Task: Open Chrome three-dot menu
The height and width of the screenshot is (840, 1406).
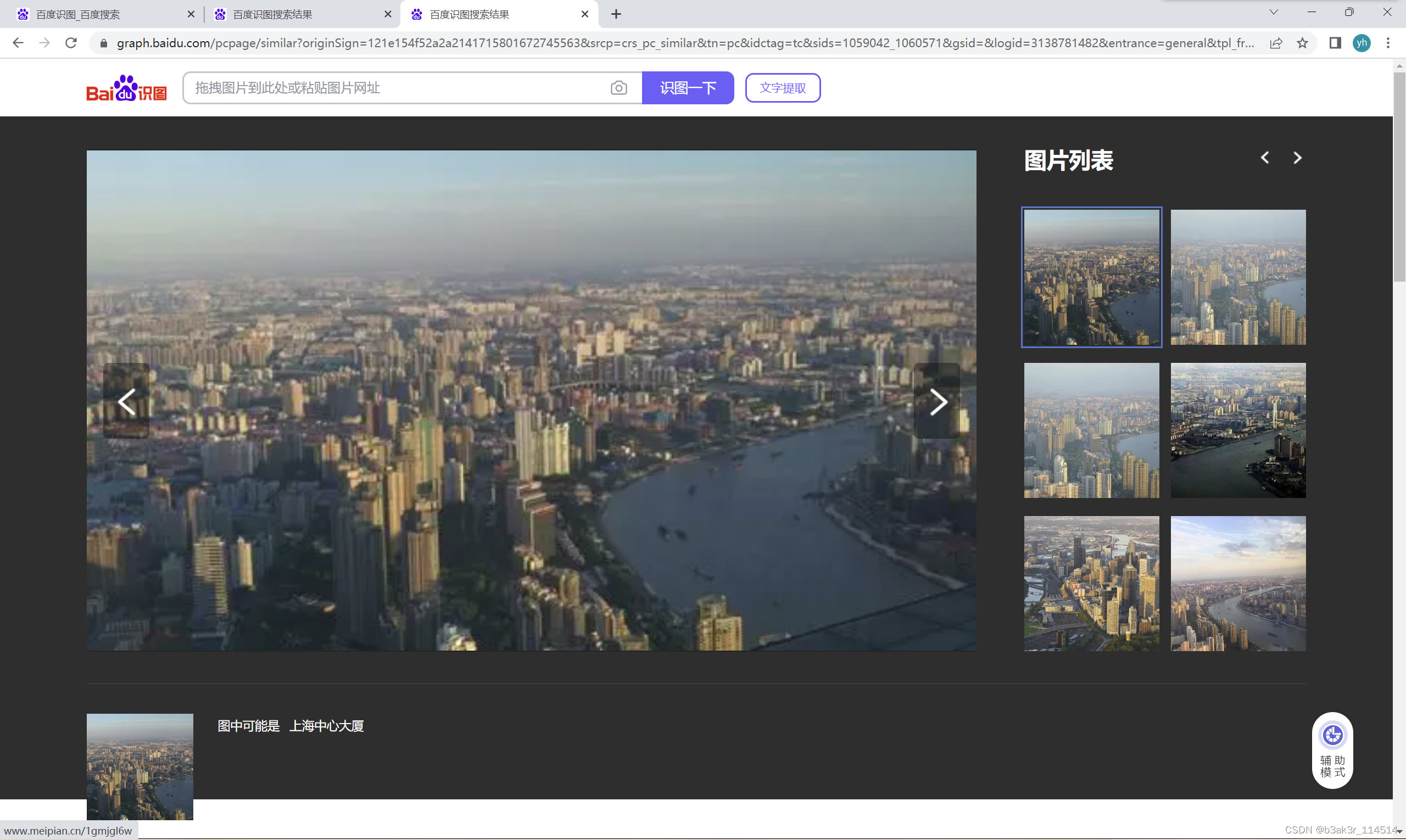Action: [x=1388, y=43]
